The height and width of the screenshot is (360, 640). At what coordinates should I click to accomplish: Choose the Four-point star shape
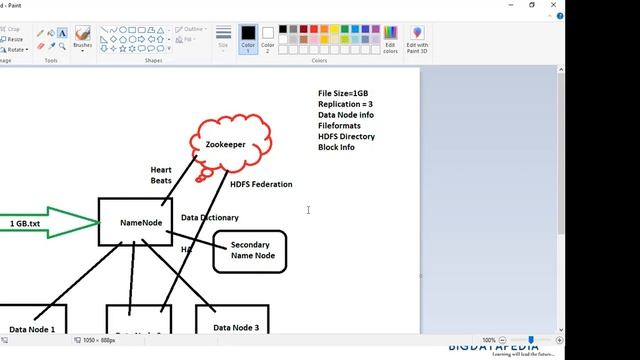tap(113, 49)
